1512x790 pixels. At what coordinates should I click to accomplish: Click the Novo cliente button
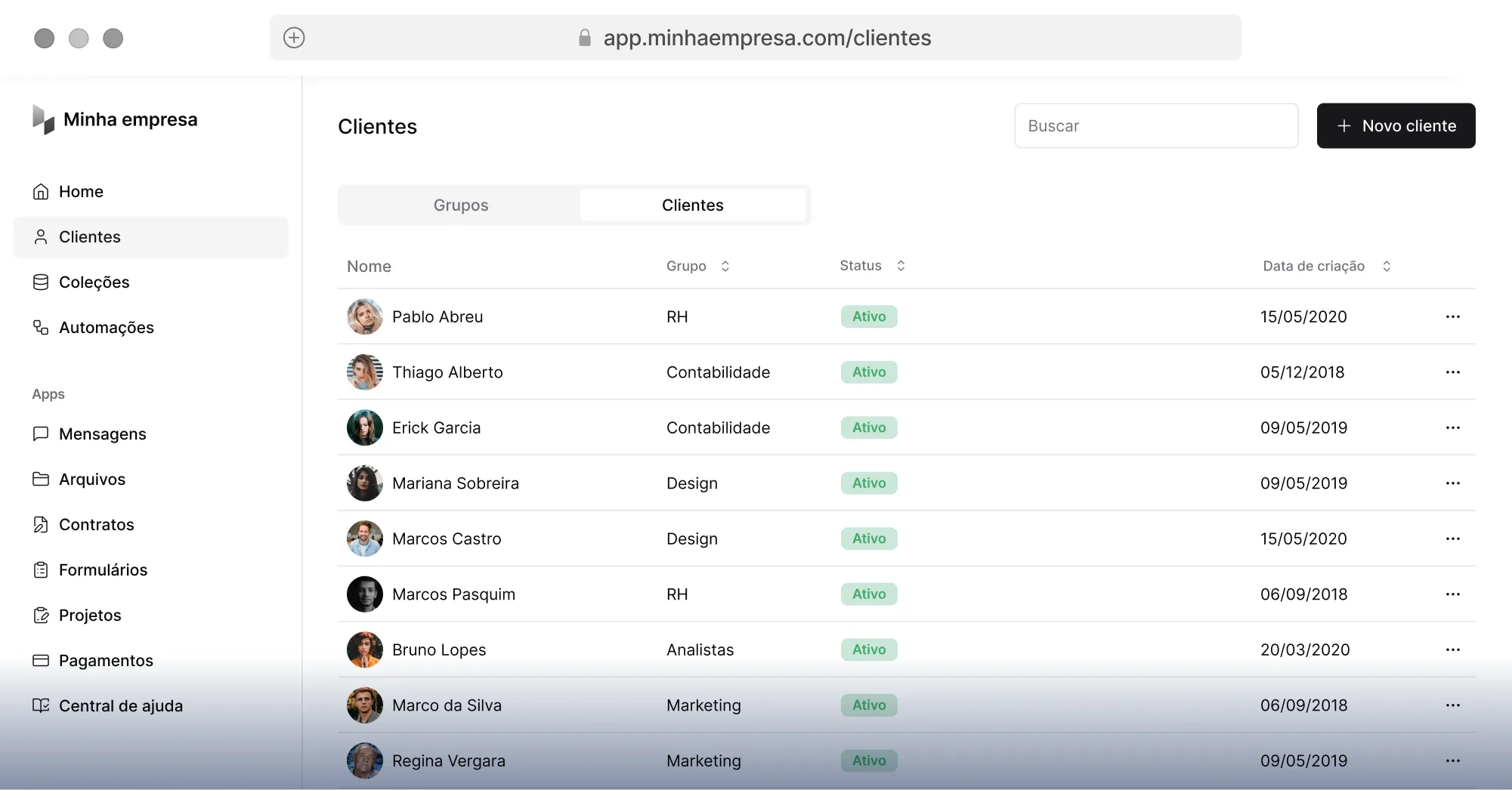[x=1396, y=126]
